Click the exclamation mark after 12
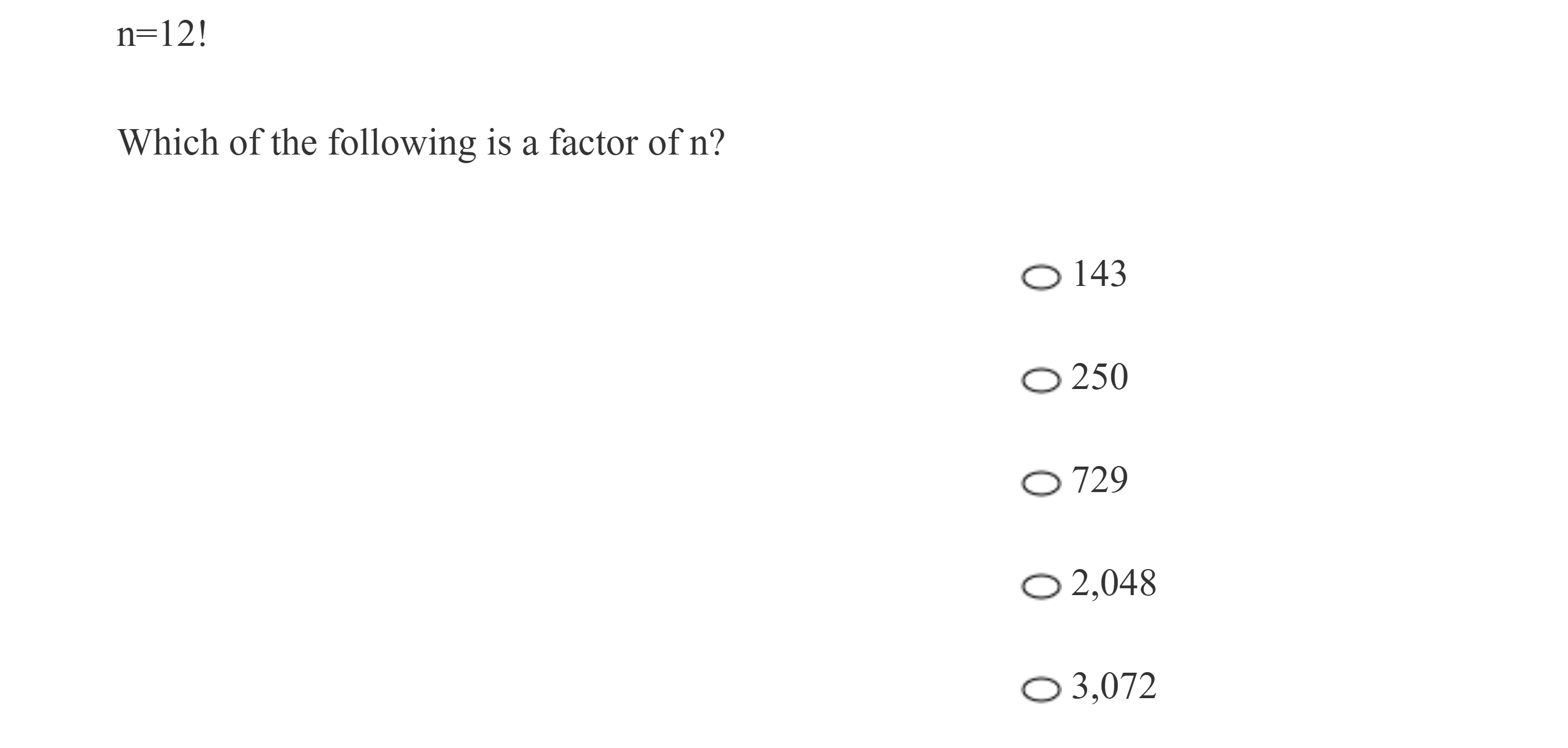 pyautogui.click(x=203, y=34)
